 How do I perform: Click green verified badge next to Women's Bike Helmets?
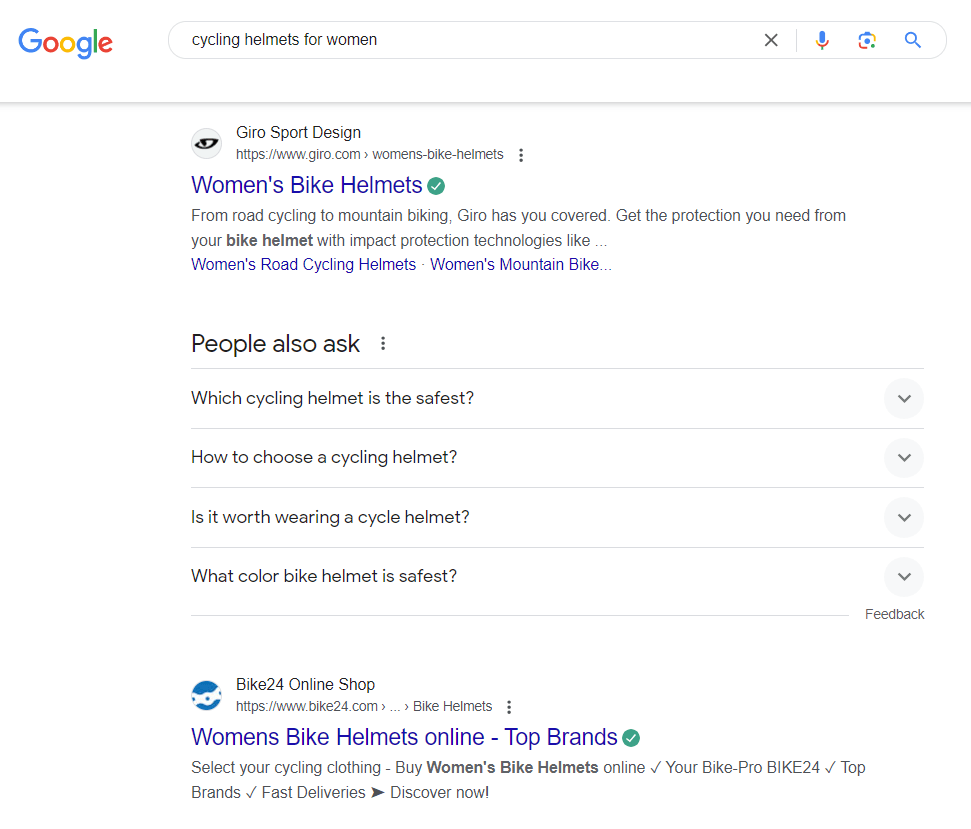pyautogui.click(x=436, y=186)
